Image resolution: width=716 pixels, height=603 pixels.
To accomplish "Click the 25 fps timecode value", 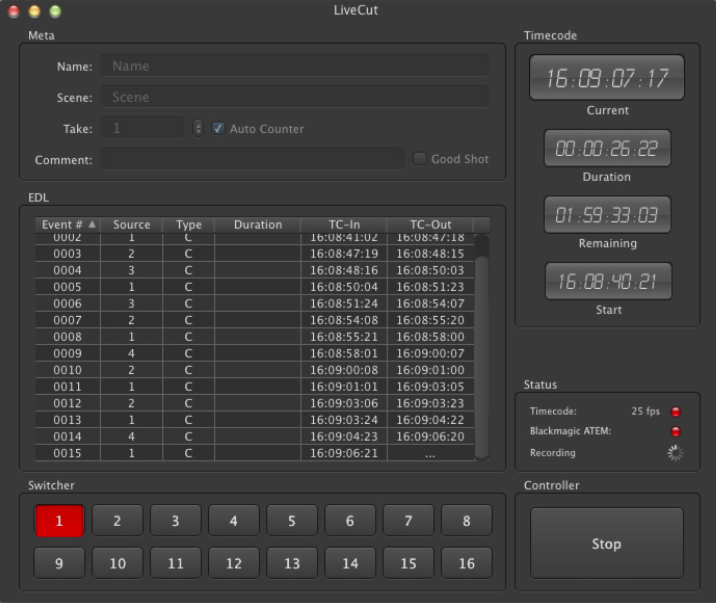I will [645, 411].
